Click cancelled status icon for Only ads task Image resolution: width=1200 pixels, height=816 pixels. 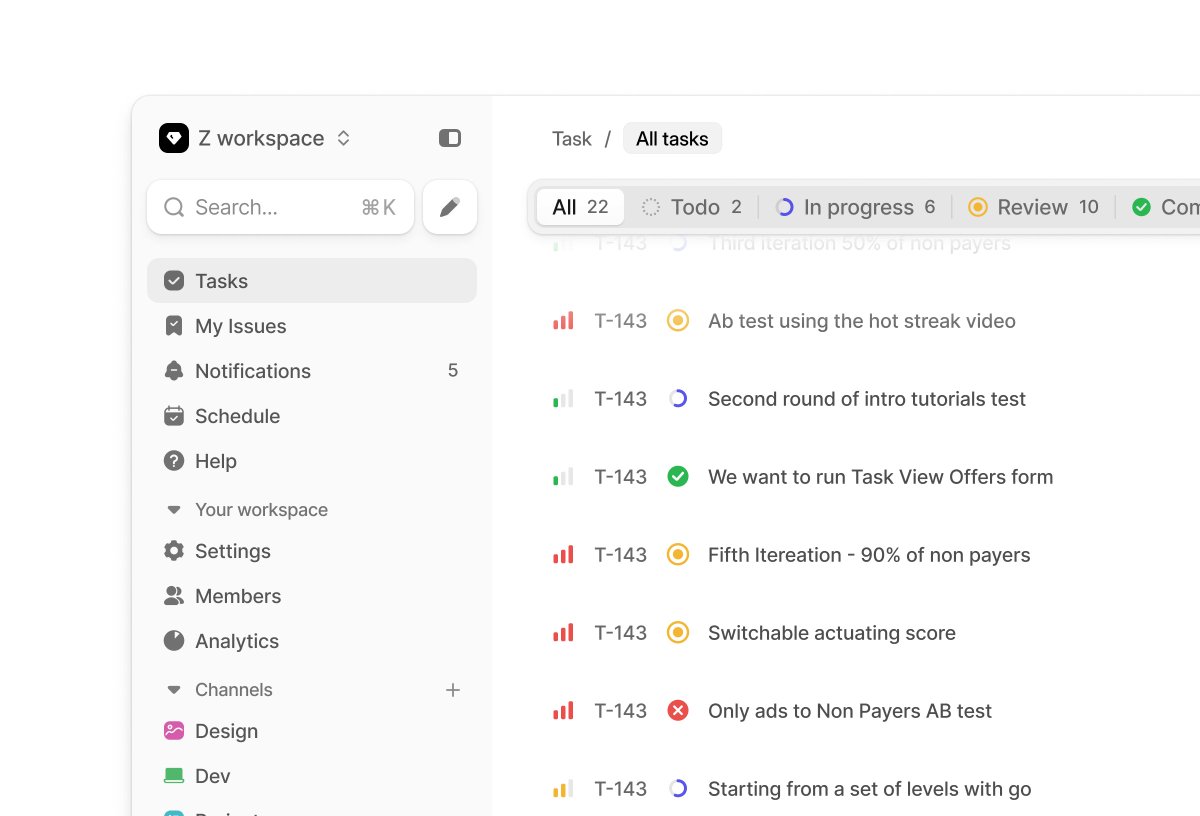pyautogui.click(x=678, y=711)
